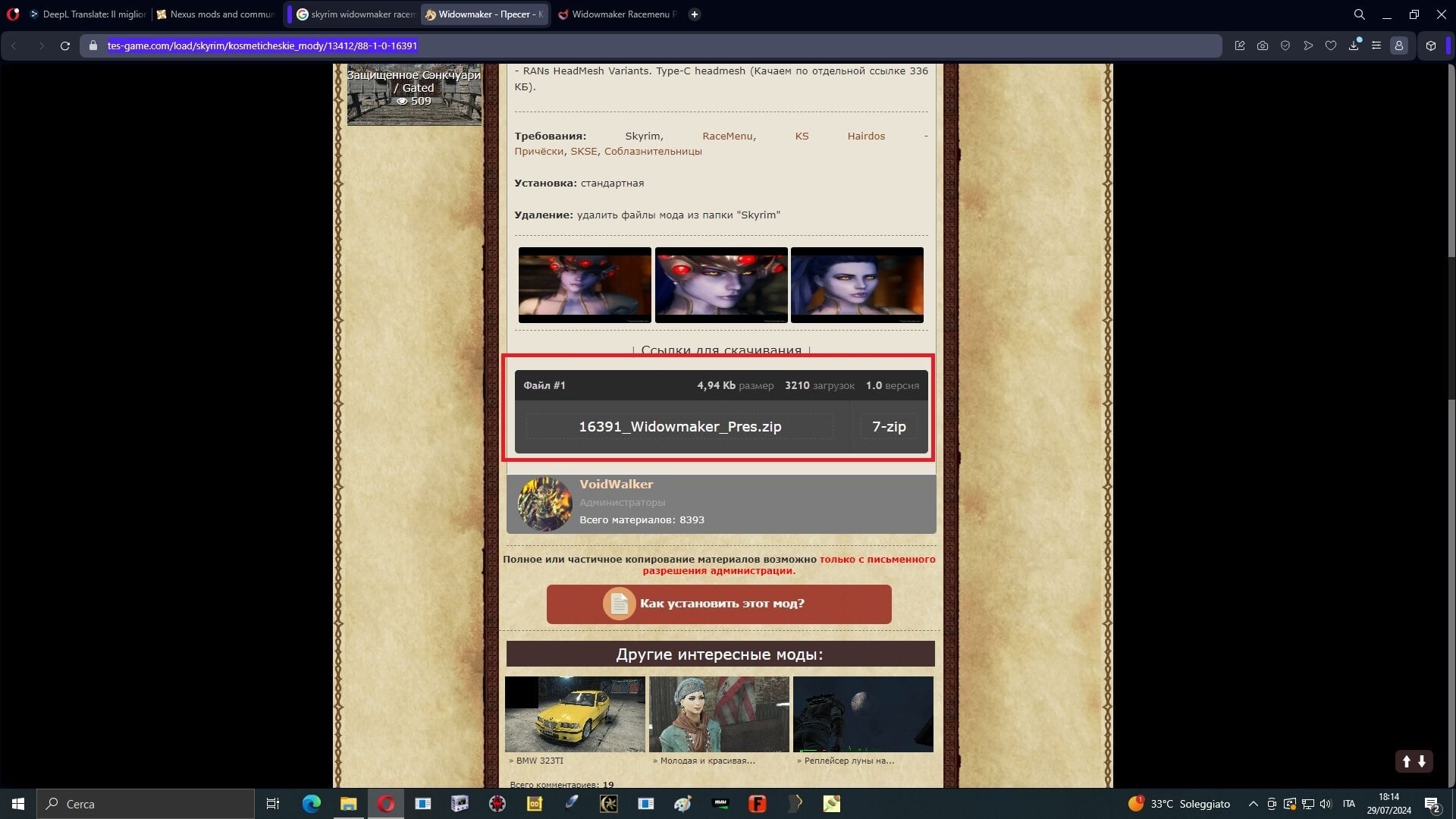This screenshot has height=819, width=1456.
Task: Switch to Nexus mods and community tab
Action: tap(215, 14)
